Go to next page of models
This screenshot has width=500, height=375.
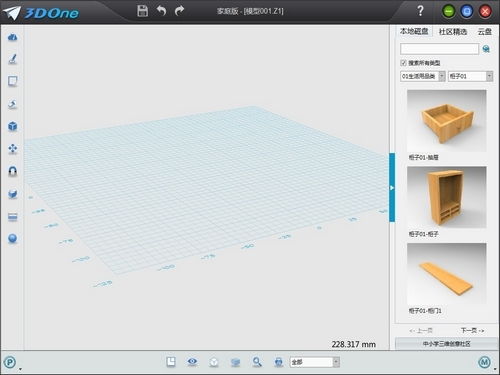pos(472,330)
